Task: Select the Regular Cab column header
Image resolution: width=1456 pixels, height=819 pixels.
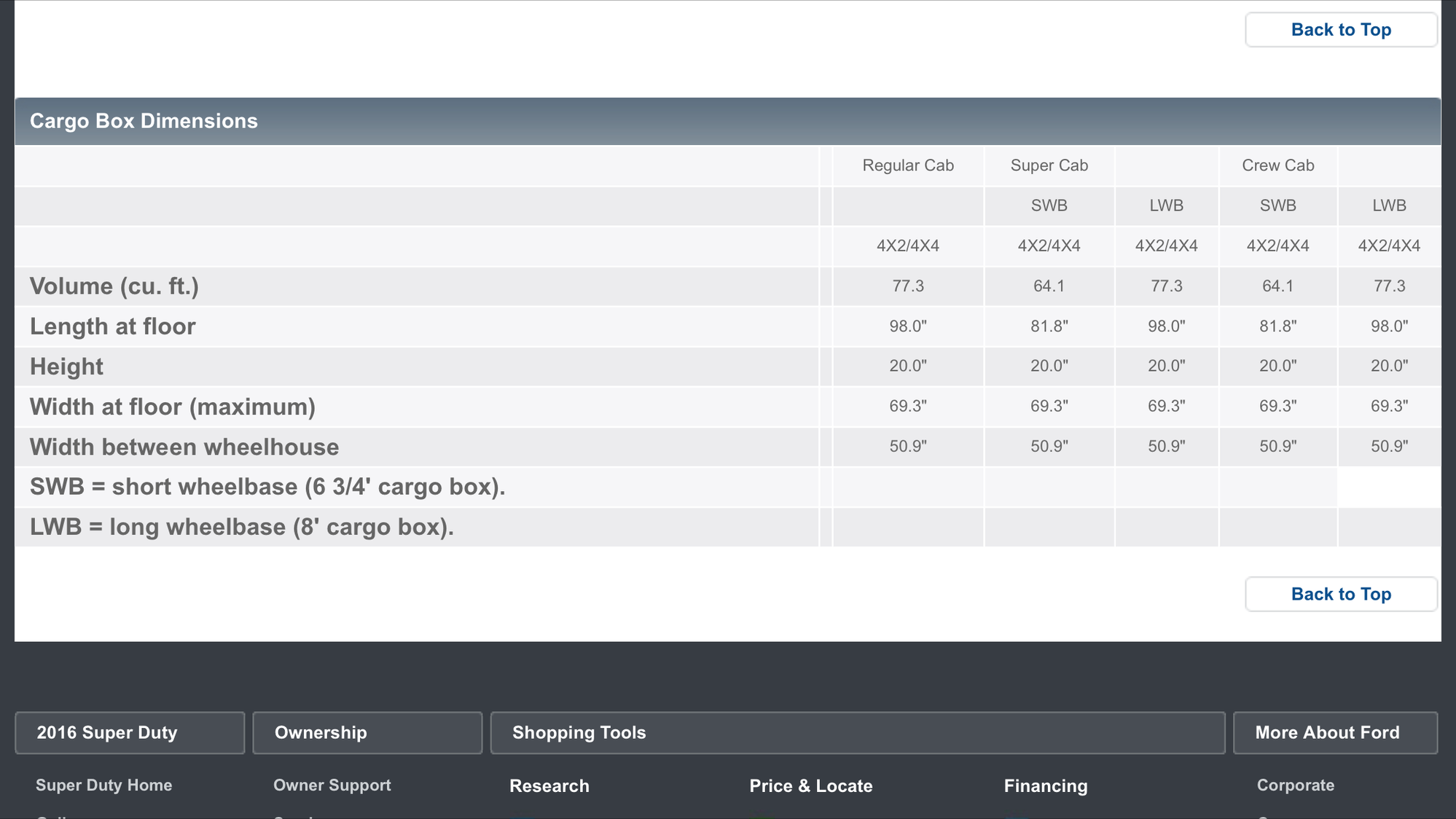Action: (908, 165)
